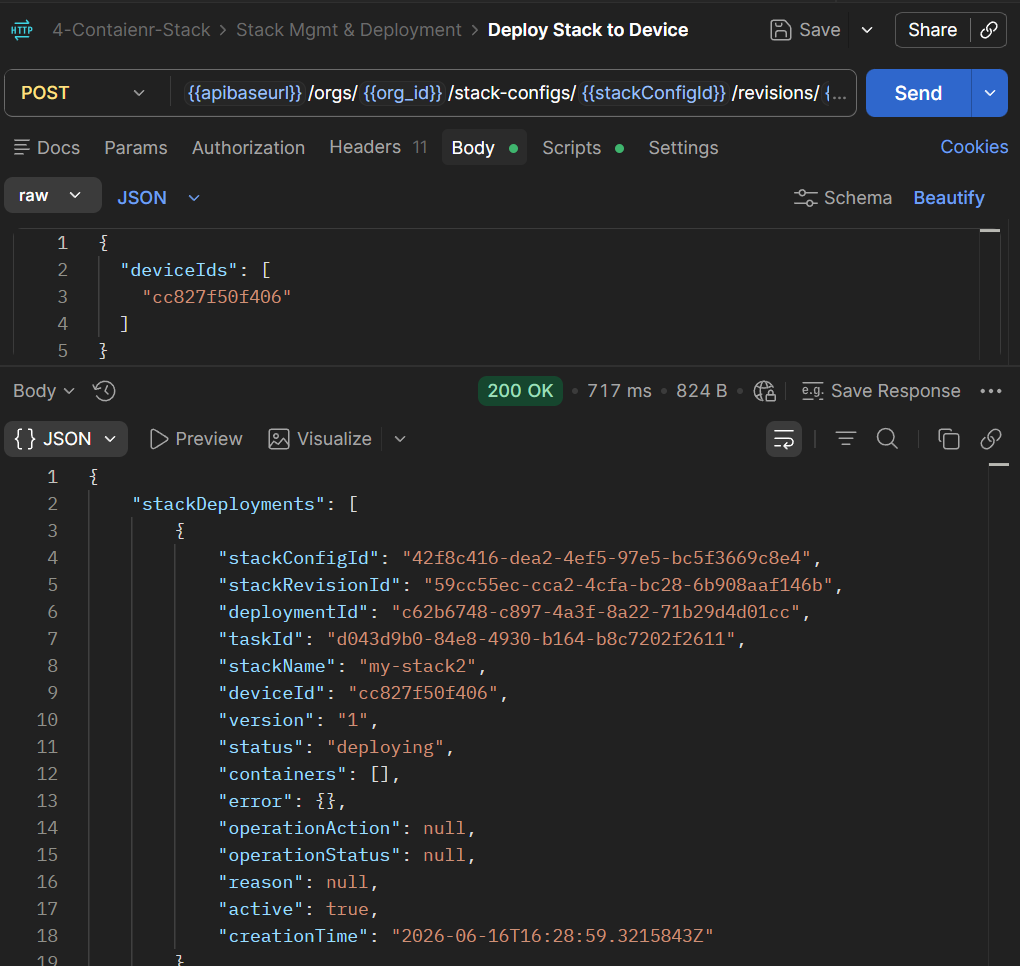The image size is (1020, 966).
Task: Click the "cc827f50f406" value in request body
Action: coord(217,297)
